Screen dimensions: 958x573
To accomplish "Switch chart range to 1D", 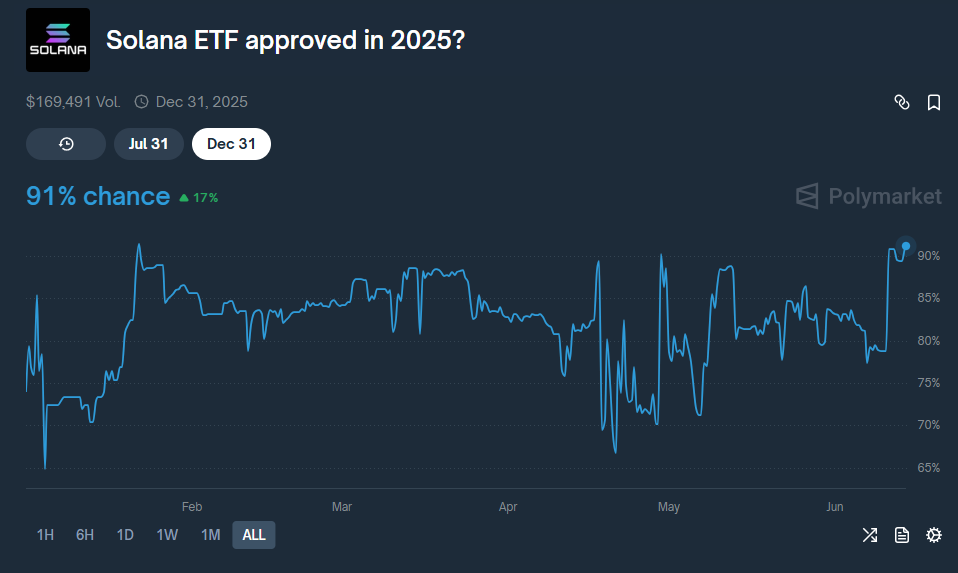I will click(x=125, y=535).
